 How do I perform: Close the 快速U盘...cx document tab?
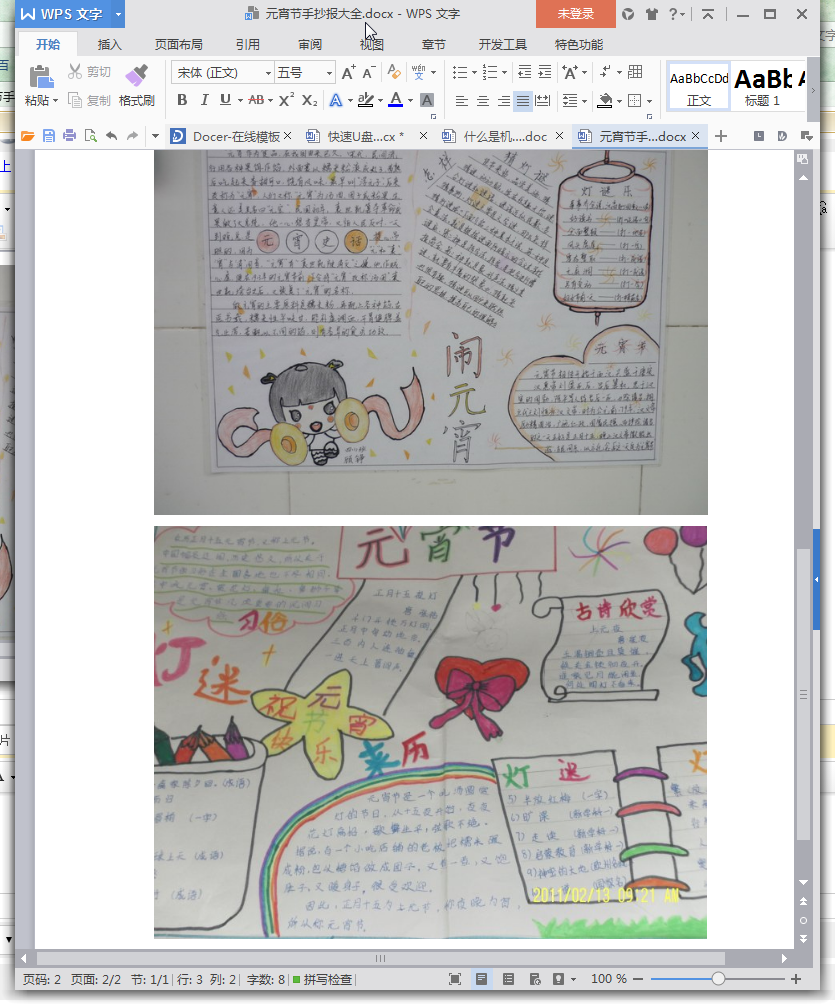423,136
